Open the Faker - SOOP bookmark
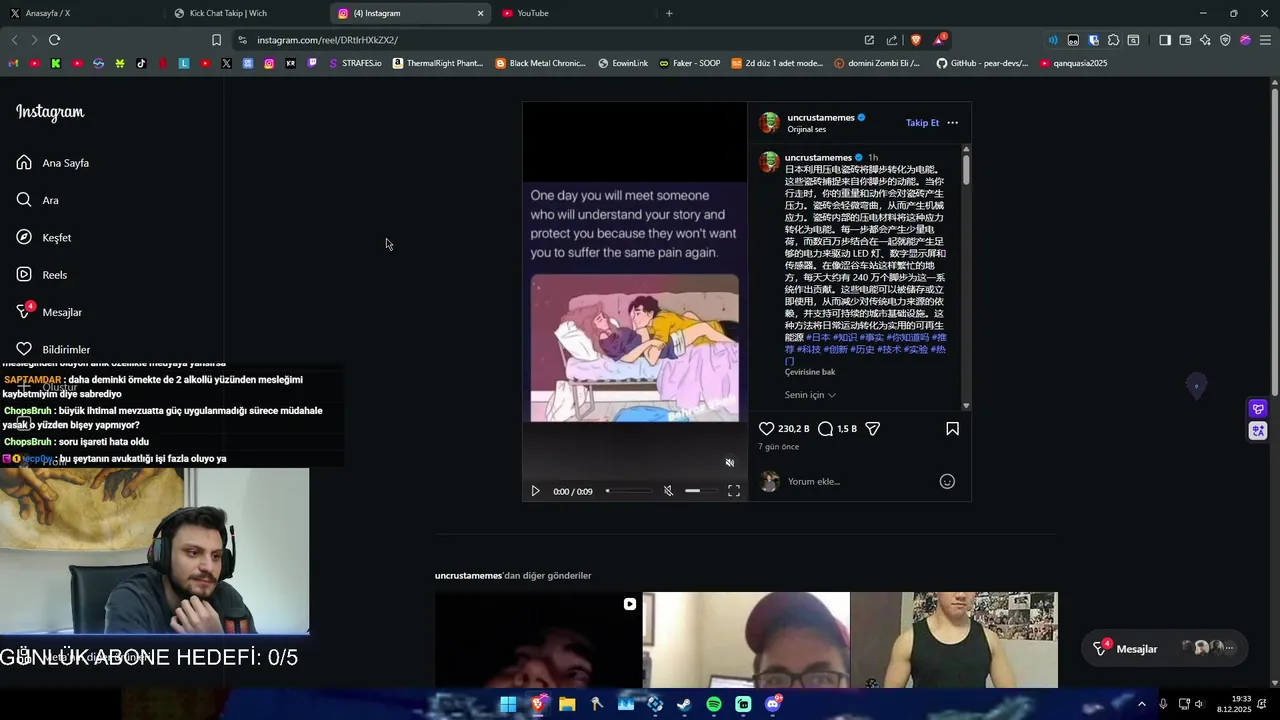The width and height of the screenshot is (1280, 720). coord(690,63)
